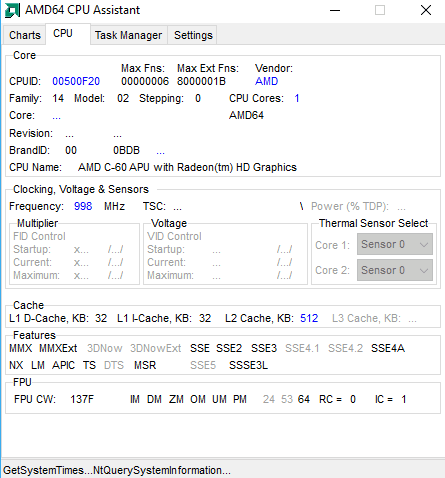Click the CPU Cores value

(x=297, y=98)
